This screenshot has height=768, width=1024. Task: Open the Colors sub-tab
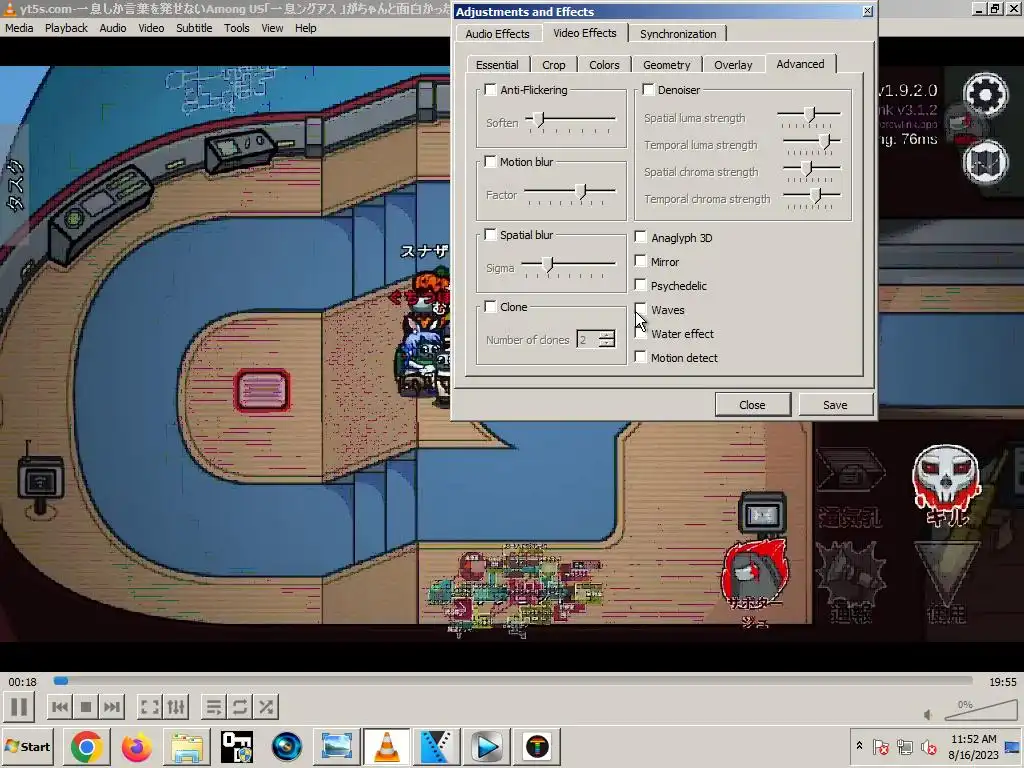(604, 65)
